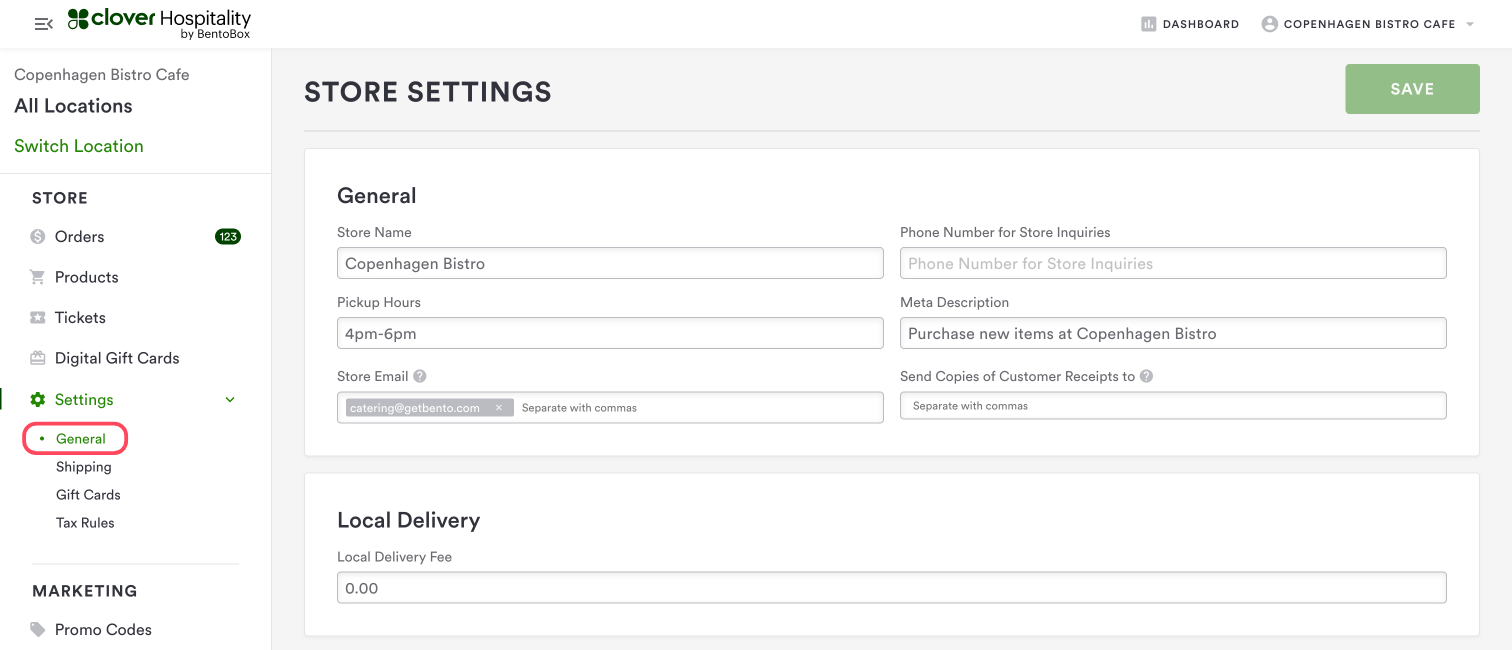Click the Settings gear icon
The image size is (1512, 650).
(38, 400)
